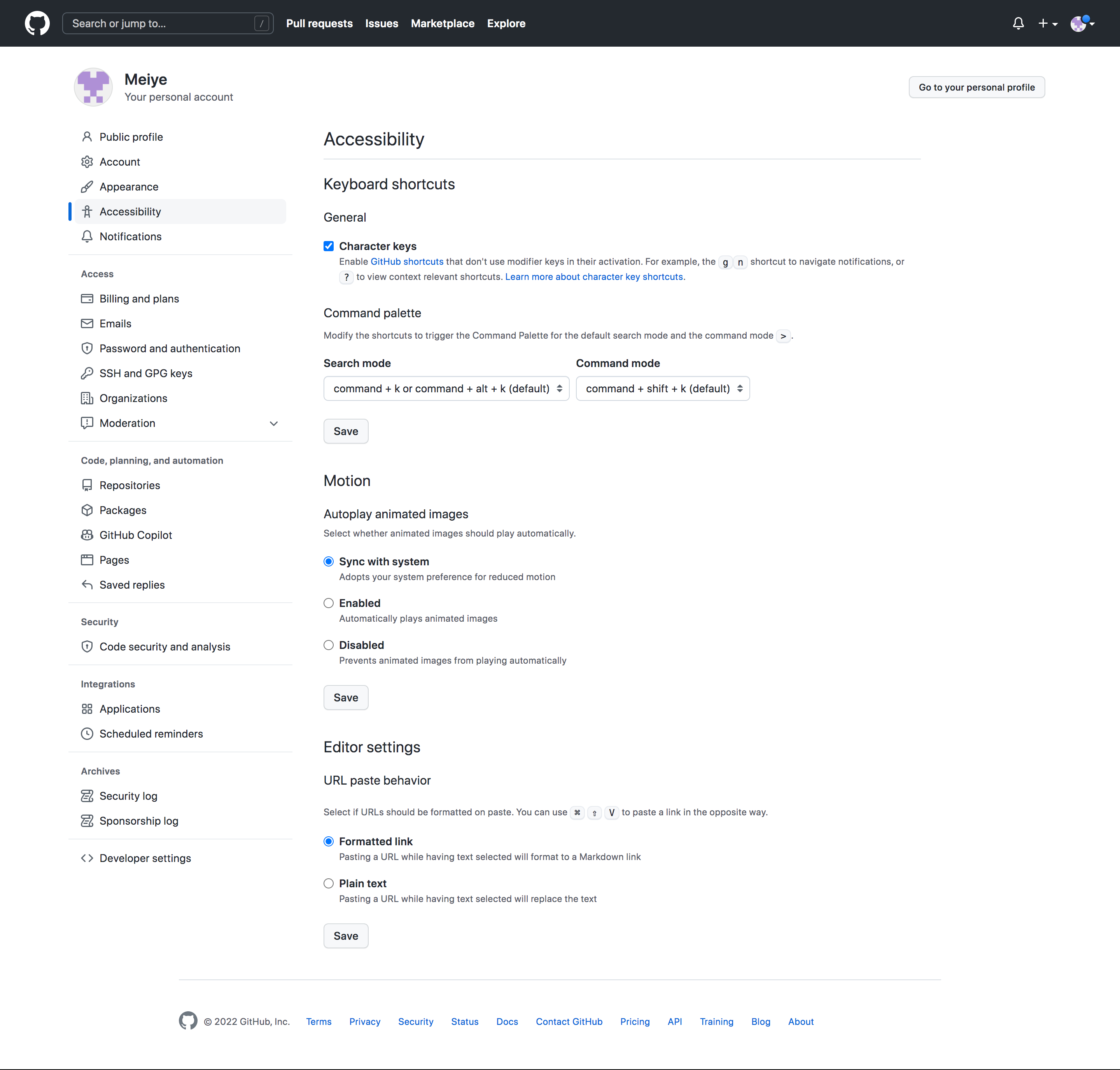Image resolution: width=1120 pixels, height=1070 pixels.
Task: Click the Developer settings code icon
Action: [x=87, y=858]
